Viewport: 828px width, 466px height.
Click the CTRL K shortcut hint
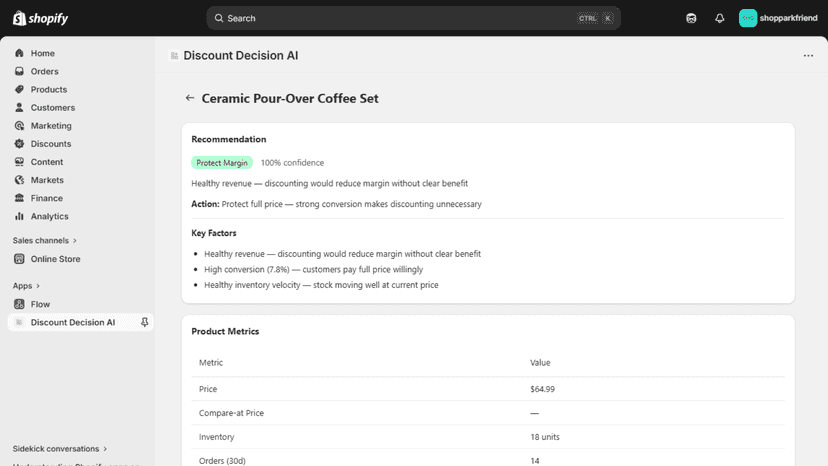point(595,18)
